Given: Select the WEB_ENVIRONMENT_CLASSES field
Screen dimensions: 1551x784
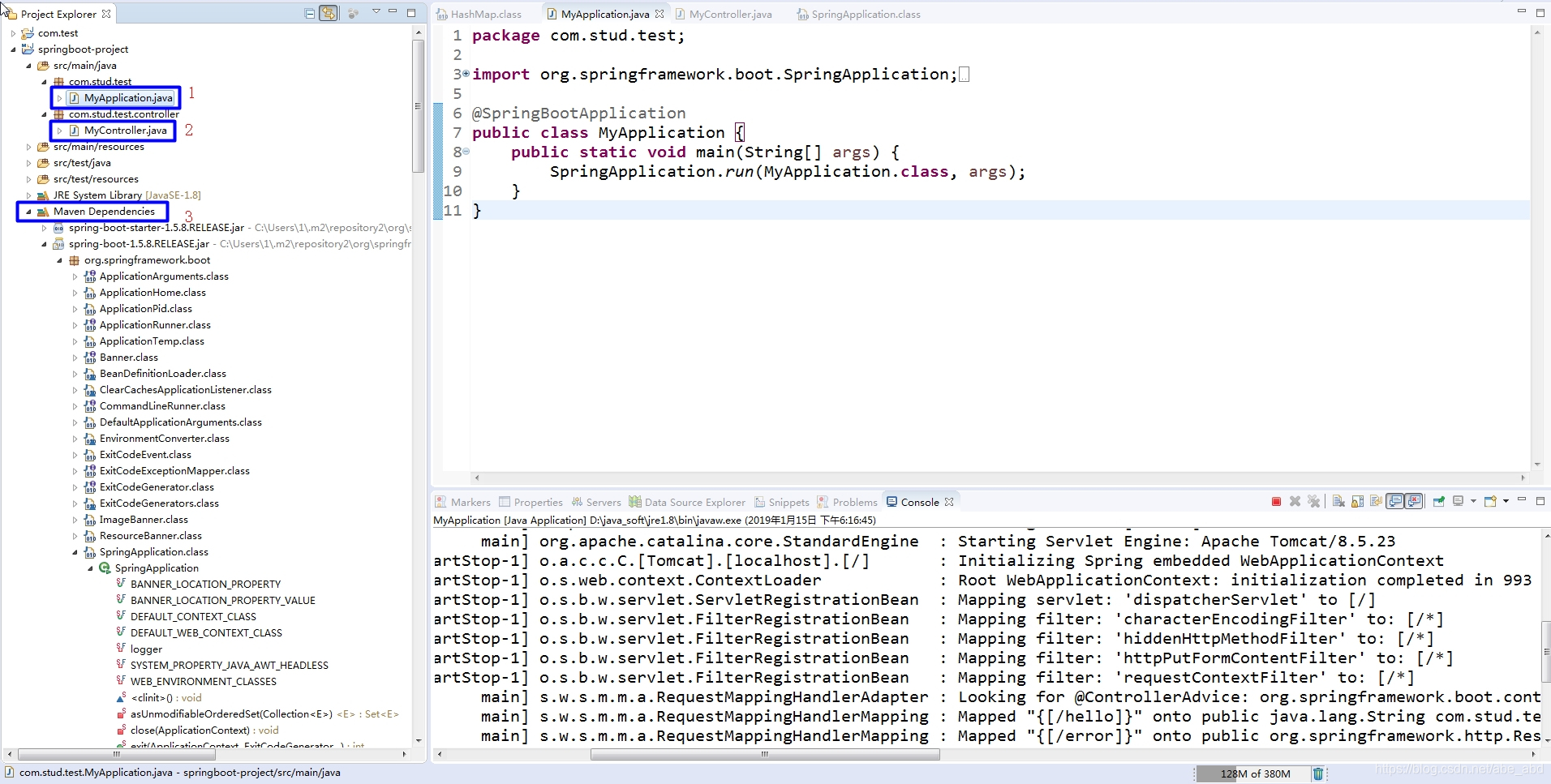Looking at the screenshot, I should click(x=203, y=682).
